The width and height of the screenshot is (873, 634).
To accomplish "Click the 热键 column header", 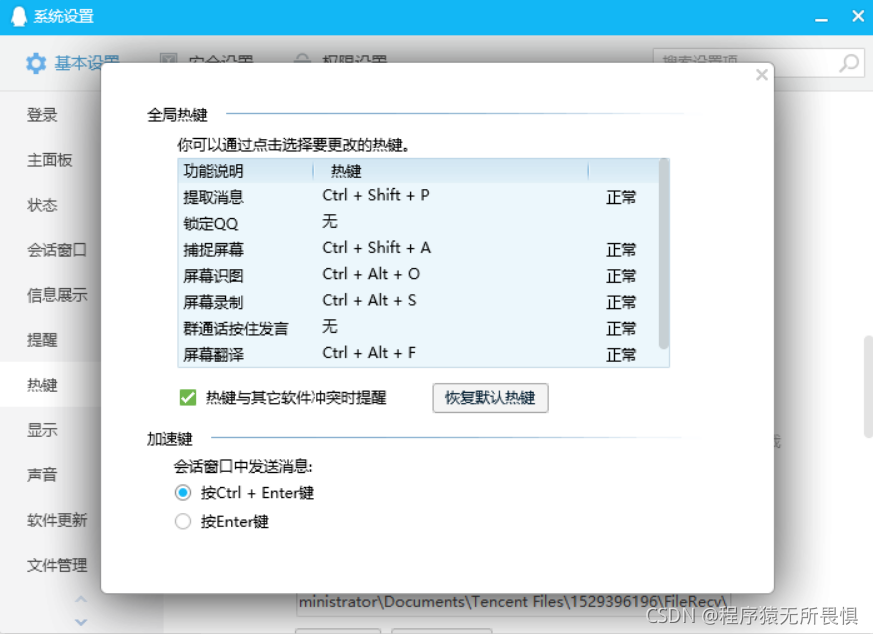I will click(x=450, y=171).
